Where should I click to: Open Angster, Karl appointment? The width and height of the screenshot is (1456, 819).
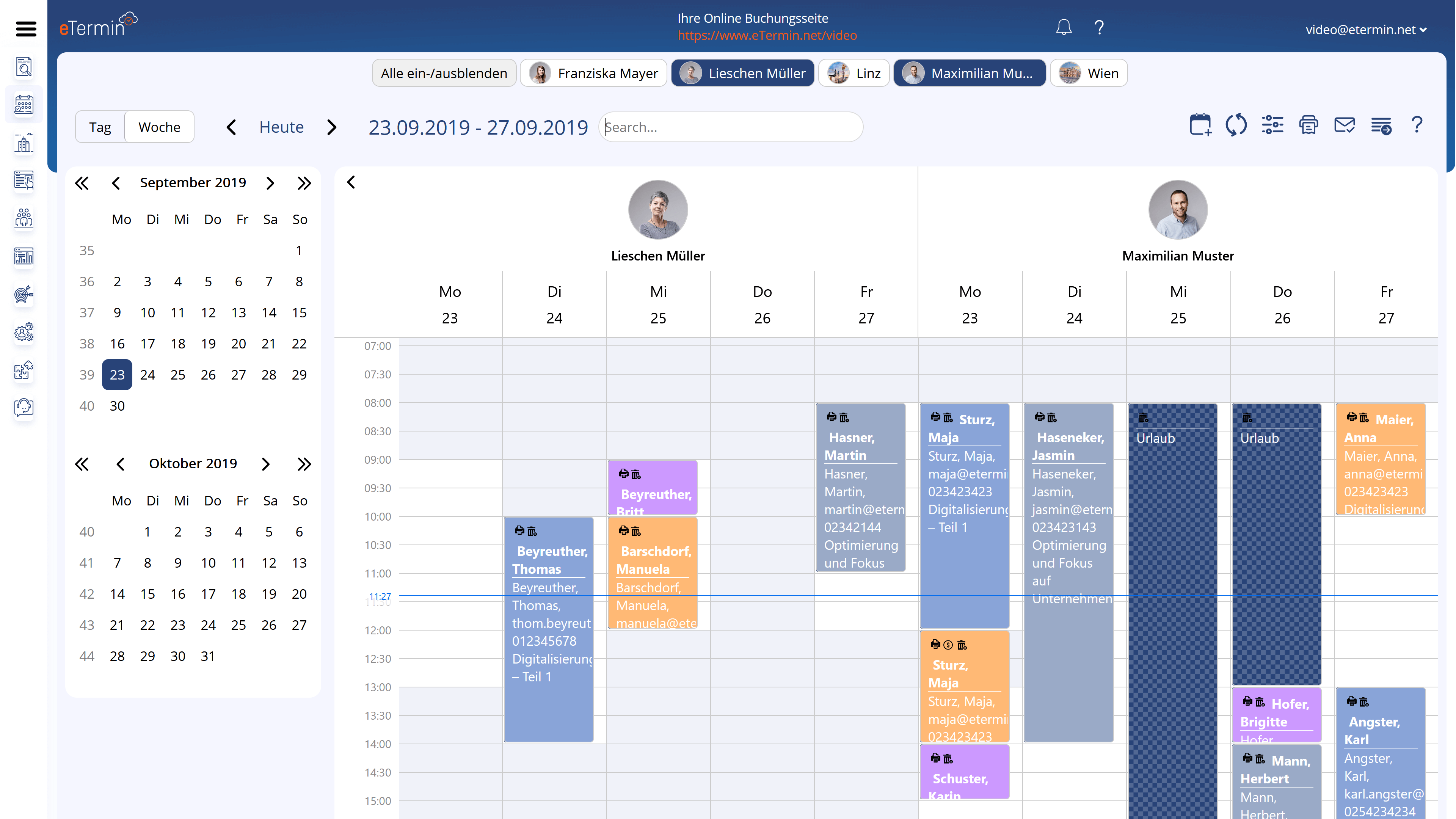click(1381, 753)
